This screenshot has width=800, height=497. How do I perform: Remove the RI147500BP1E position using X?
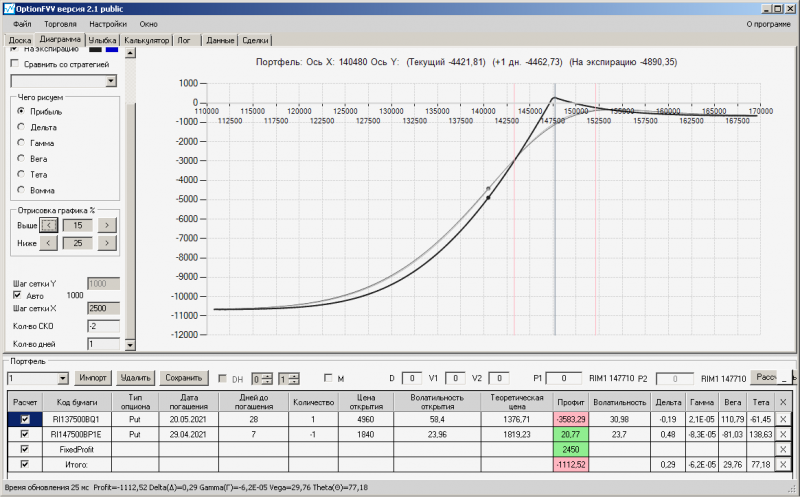click(x=783, y=434)
